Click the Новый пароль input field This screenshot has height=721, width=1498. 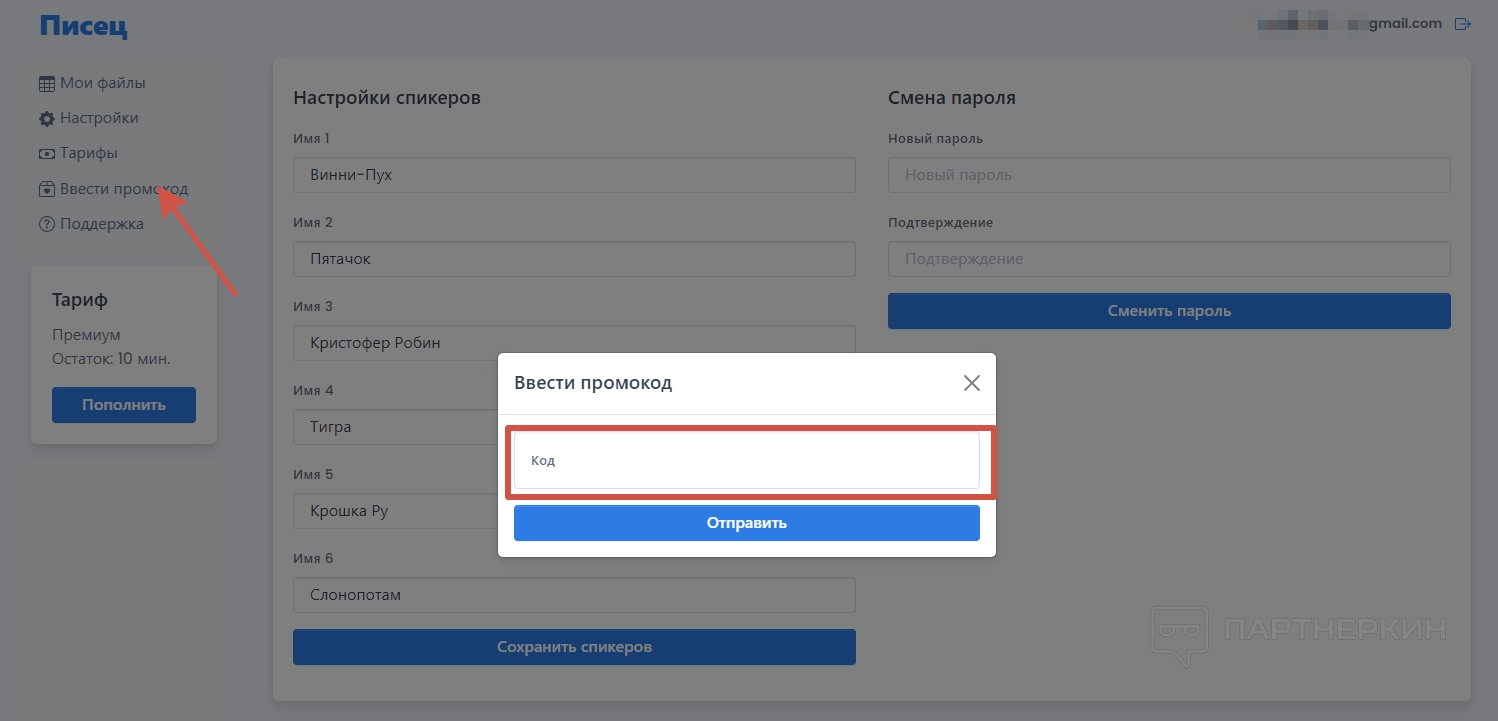pos(1169,175)
